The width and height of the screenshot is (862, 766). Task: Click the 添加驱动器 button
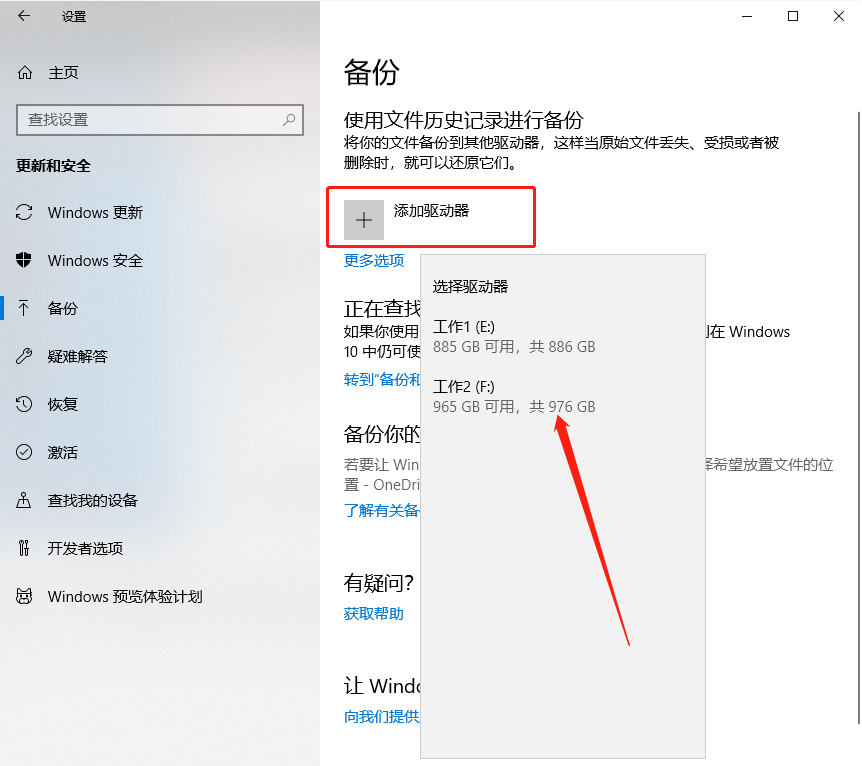(430, 217)
